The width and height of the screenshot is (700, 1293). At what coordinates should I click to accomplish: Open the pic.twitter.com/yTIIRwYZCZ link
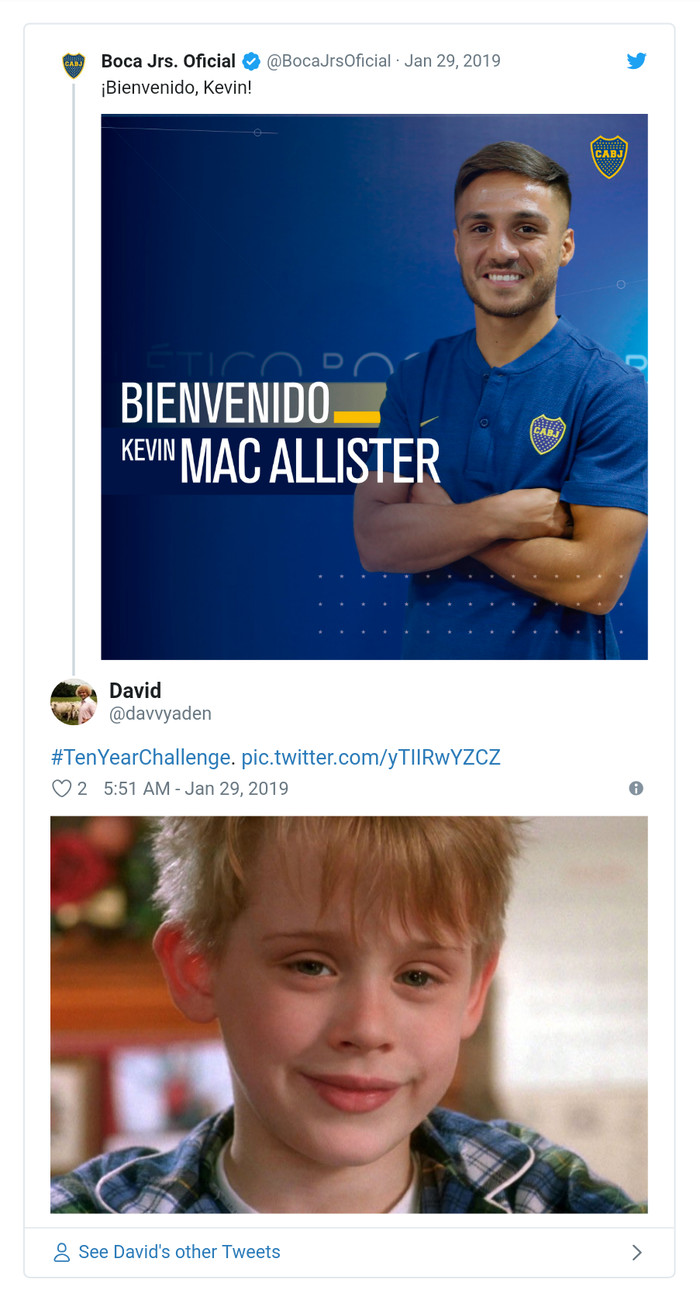(x=370, y=757)
